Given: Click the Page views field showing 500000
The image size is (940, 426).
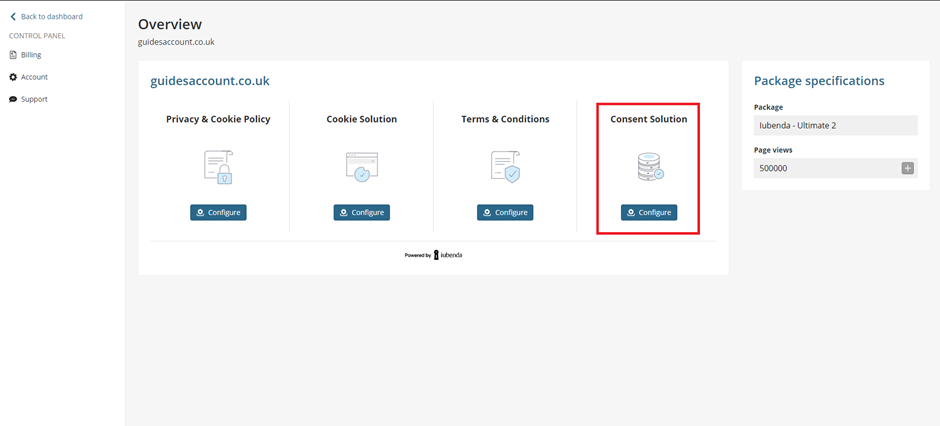Looking at the screenshot, I should click(x=836, y=168).
